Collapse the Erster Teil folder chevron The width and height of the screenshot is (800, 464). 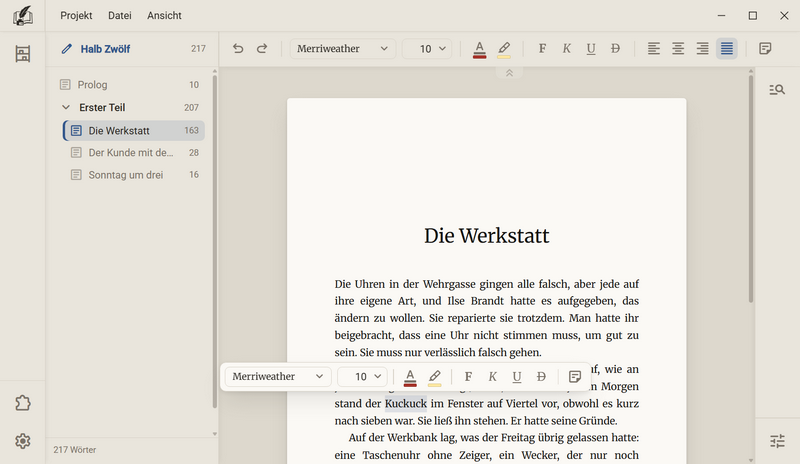pos(66,107)
